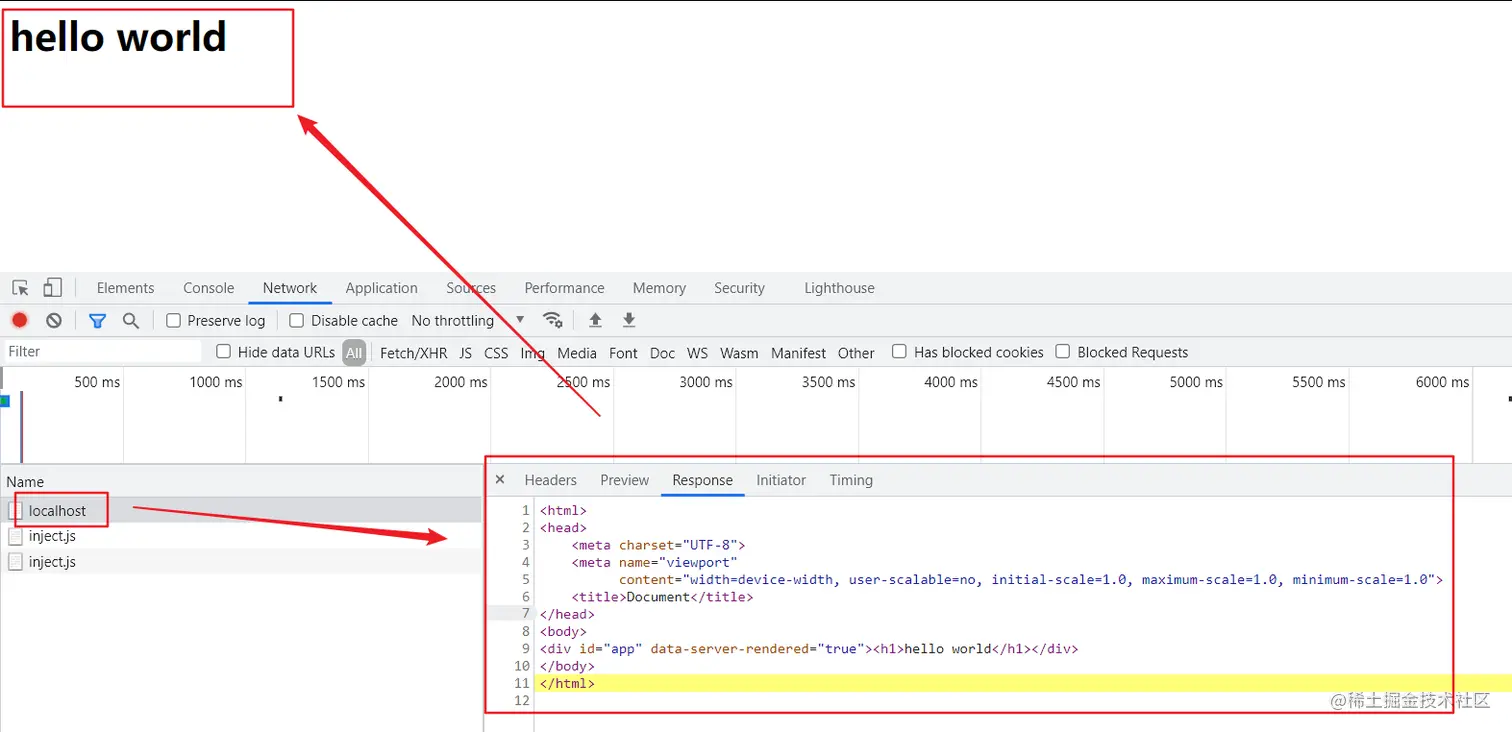Close the request details panel
The image size is (1512, 732).
click(x=500, y=480)
